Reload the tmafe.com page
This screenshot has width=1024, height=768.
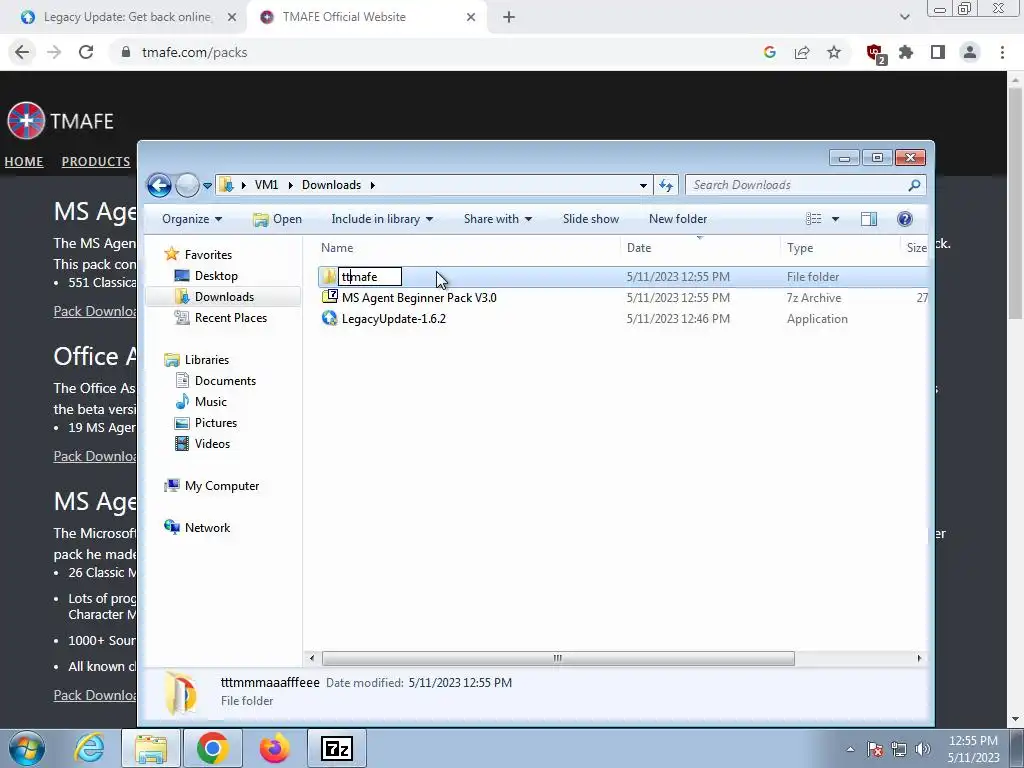click(x=86, y=52)
